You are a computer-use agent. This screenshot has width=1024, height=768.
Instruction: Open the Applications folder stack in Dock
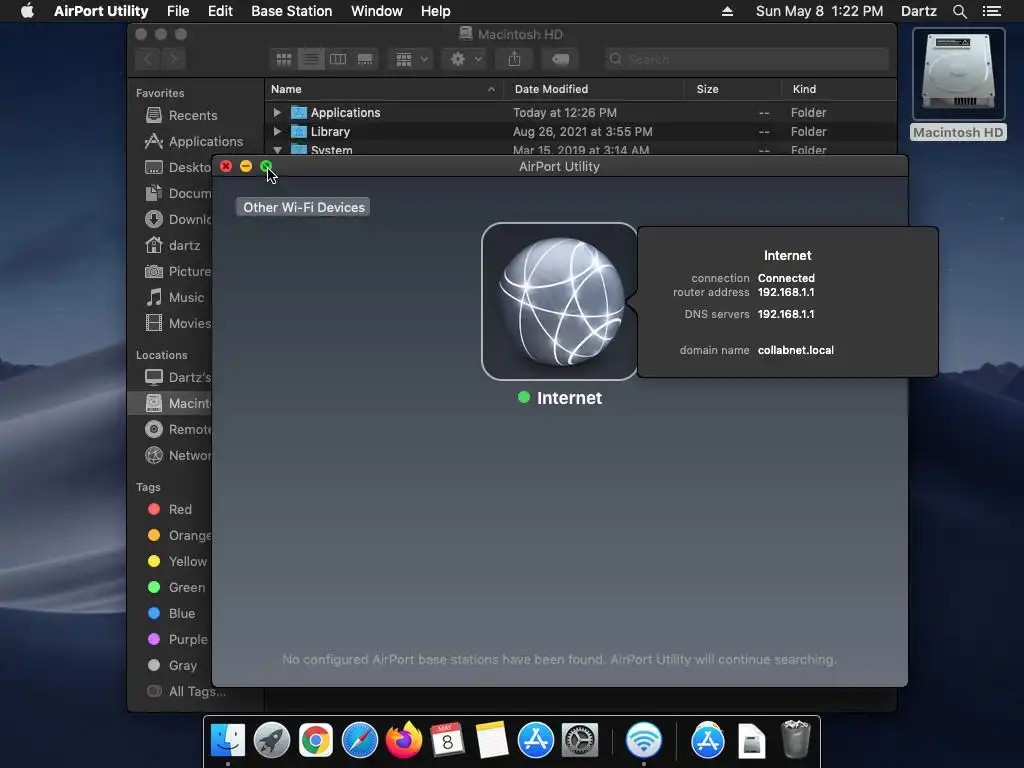pyautogui.click(x=708, y=740)
